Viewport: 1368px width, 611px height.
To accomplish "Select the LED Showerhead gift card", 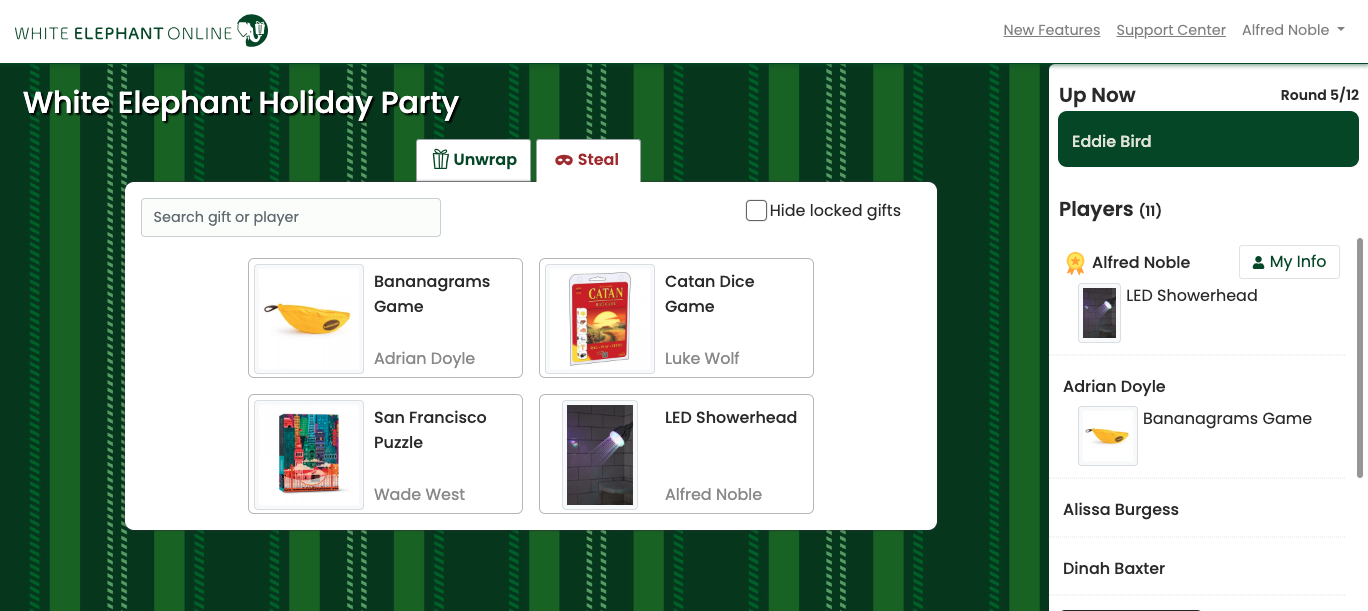I will pyautogui.click(x=676, y=454).
